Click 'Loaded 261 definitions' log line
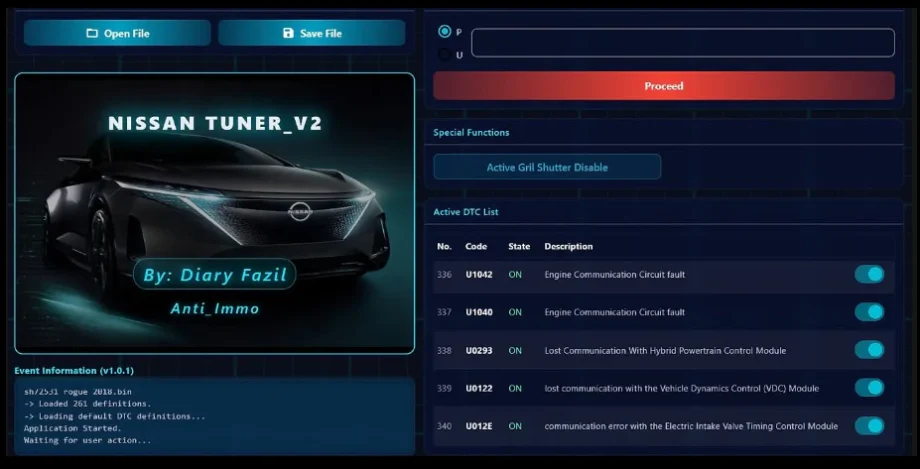This screenshot has height=469, width=920. point(87,404)
